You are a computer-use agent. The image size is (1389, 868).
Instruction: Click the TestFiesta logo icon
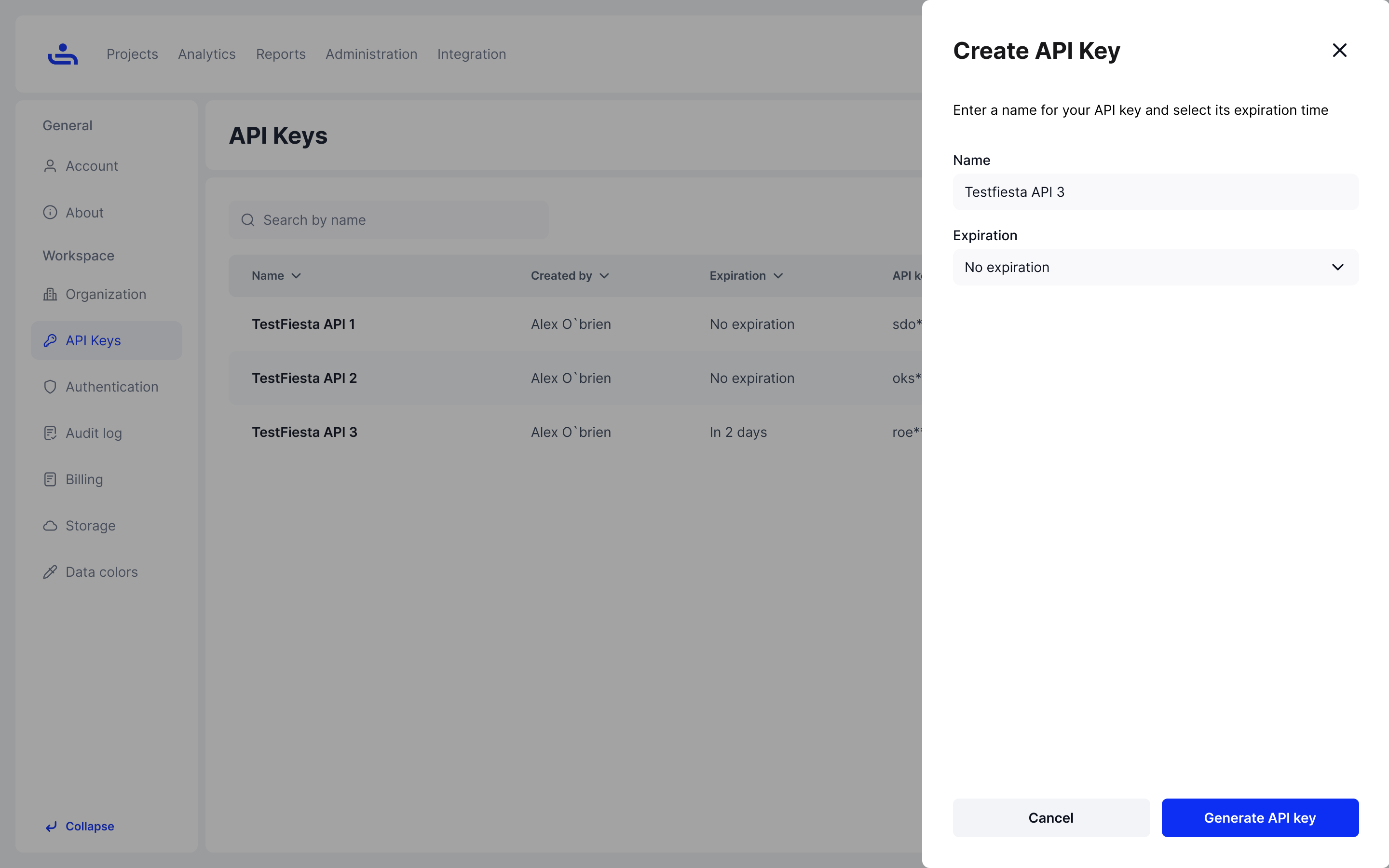(x=63, y=54)
